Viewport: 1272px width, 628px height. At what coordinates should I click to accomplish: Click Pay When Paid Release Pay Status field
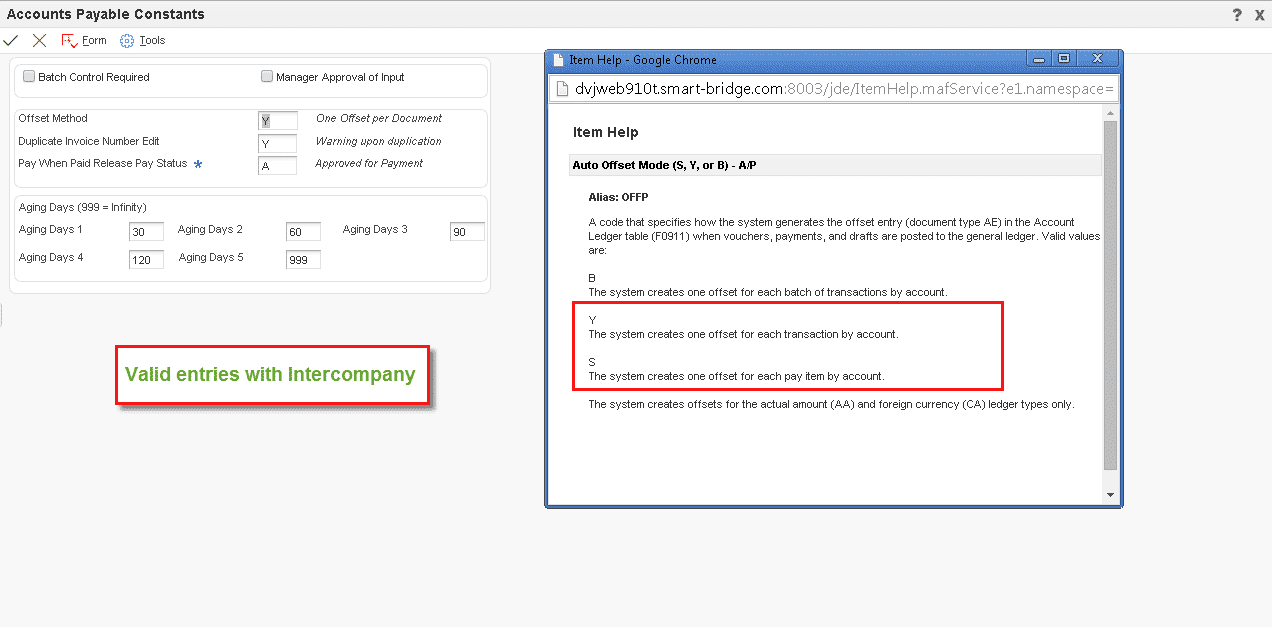[277, 166]
